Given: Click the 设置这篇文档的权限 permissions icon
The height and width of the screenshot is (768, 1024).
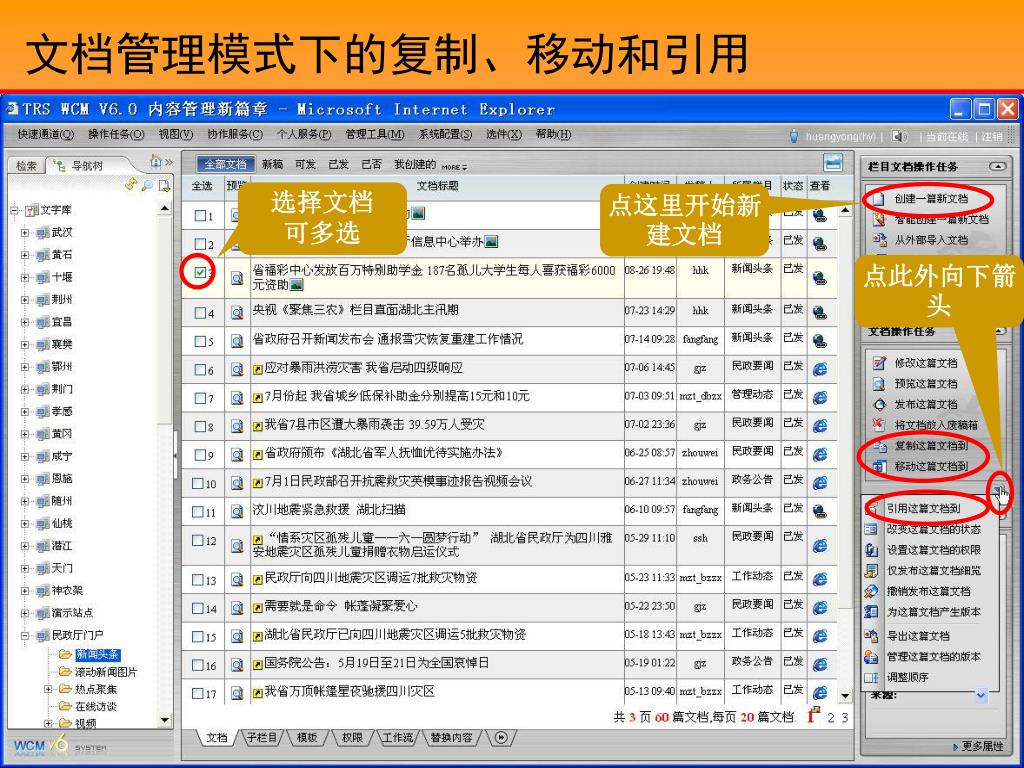Looking at the screenshot, I should pyautogui.click(x=871, y=550).
